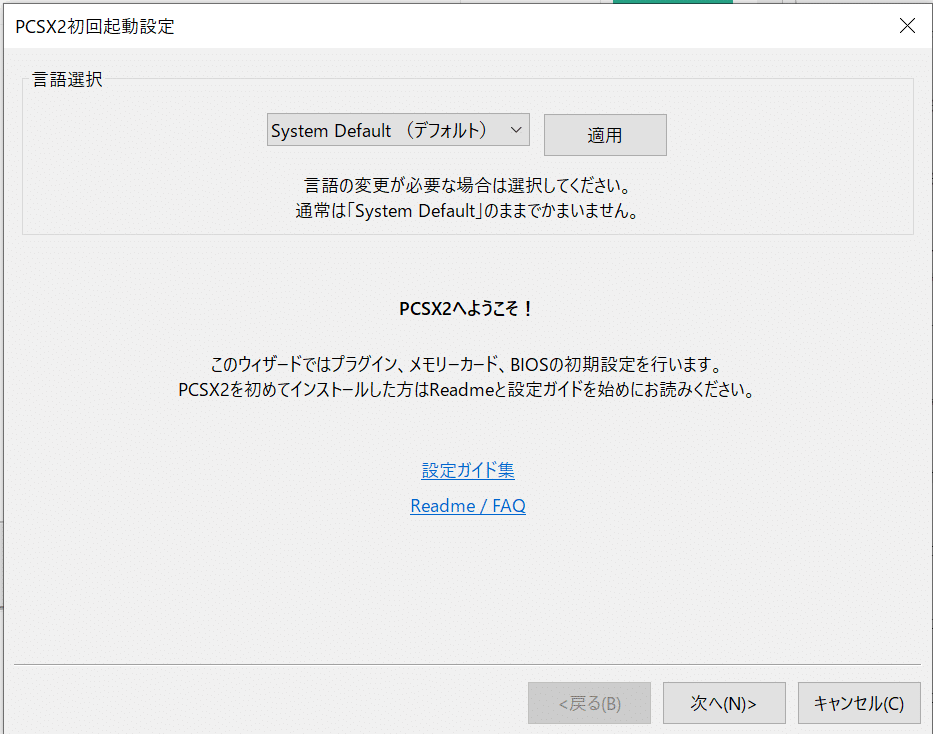
Task: Click the text 言語の変更が必要な場合は選択してください。
Action: pos(468,186)
